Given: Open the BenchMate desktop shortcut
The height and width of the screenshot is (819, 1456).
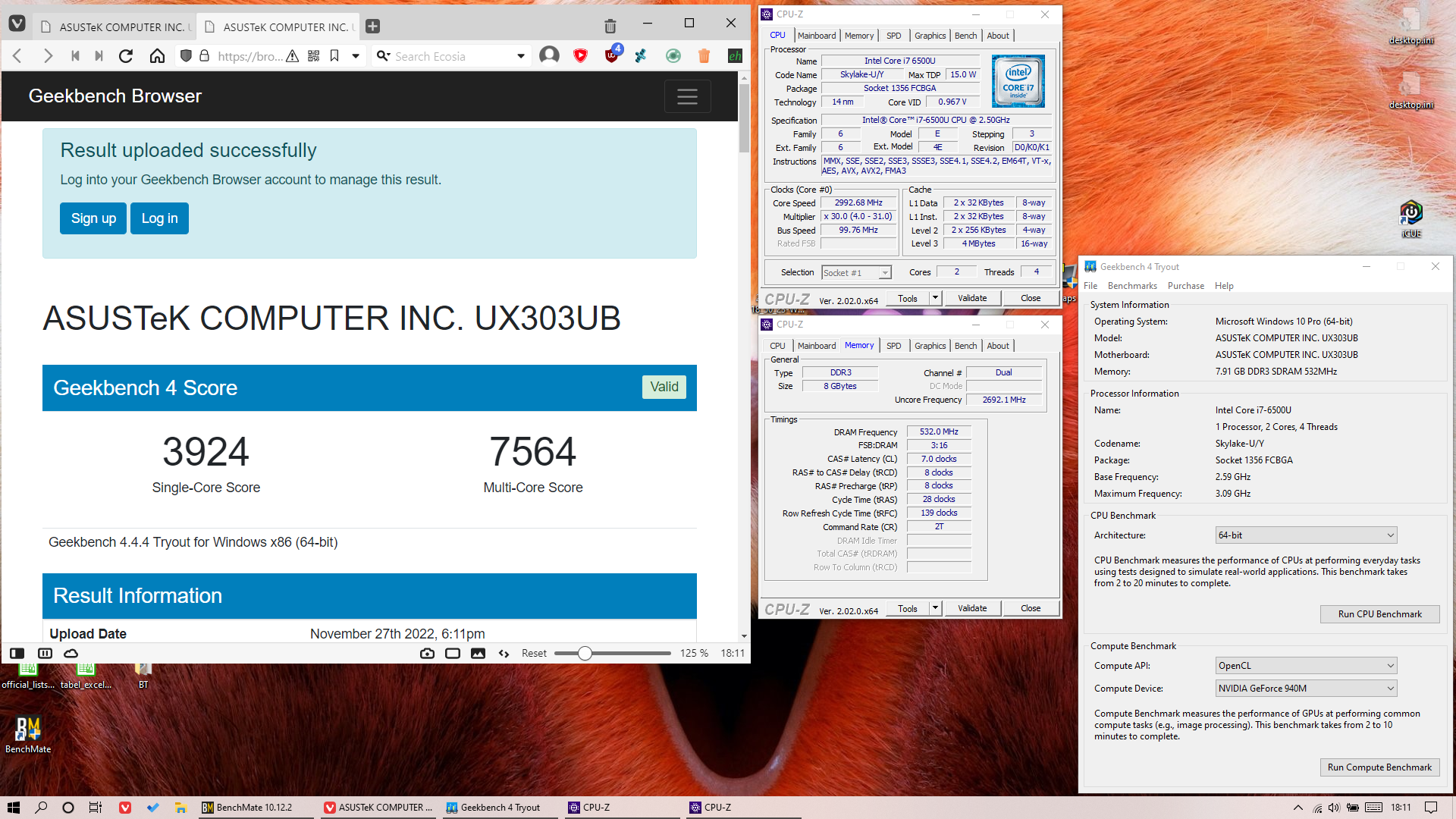Looking at the screenshot, I should coord(28,734).
